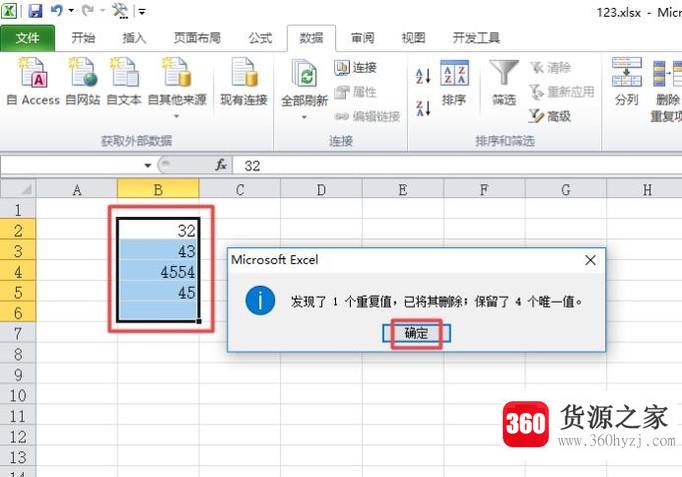Select column G header
Screen dimensions: 682x477
tap(566, 190)
